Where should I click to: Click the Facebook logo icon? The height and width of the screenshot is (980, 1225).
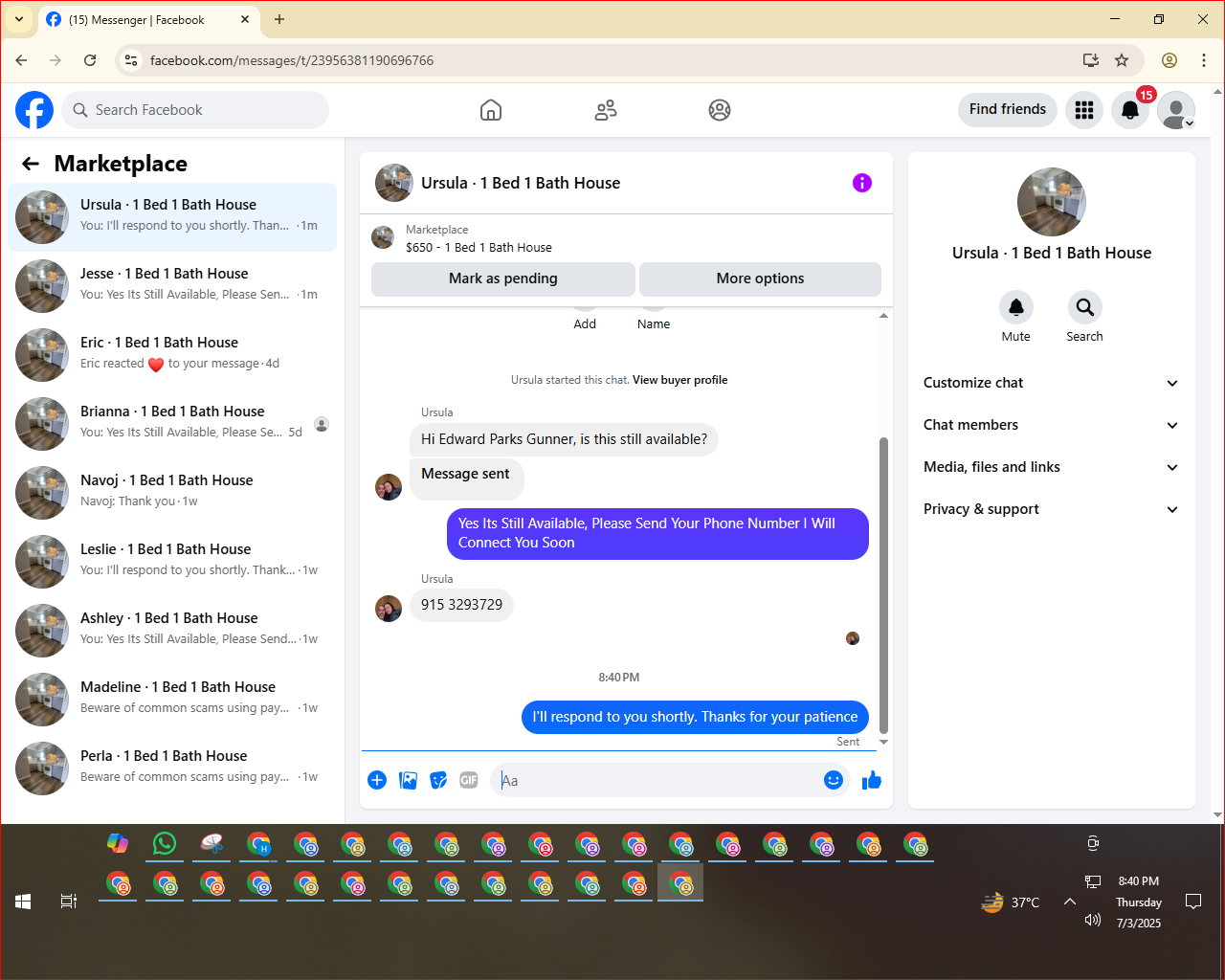point(34,110)
